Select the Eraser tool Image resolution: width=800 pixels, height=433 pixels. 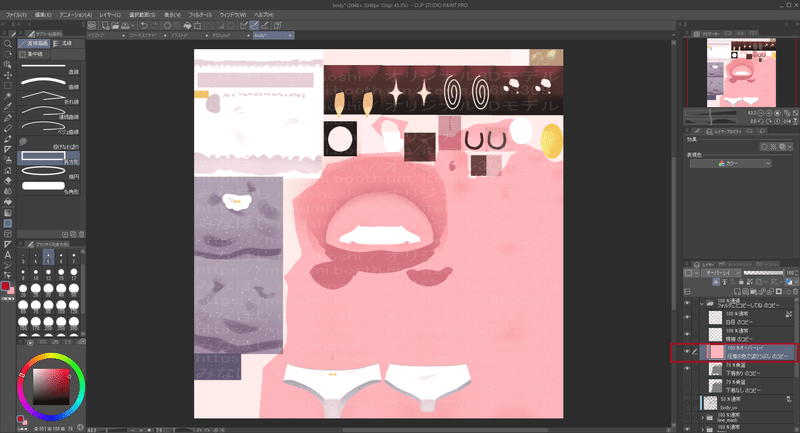[8, 181]
